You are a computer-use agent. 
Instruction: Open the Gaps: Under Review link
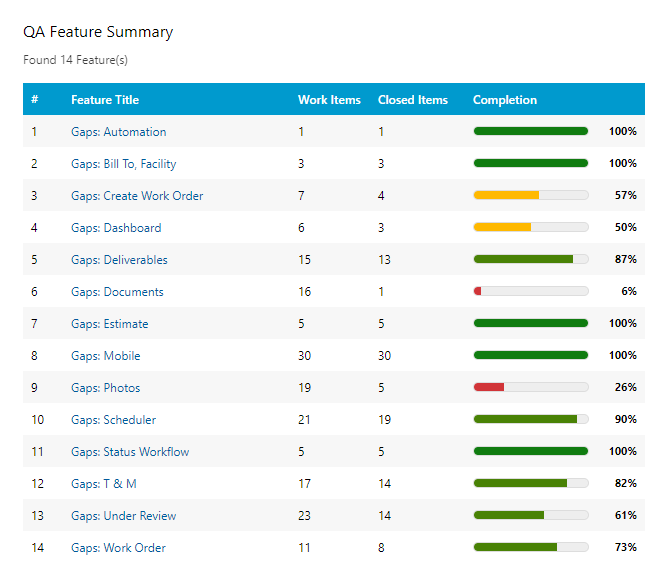tap(123, 516)
